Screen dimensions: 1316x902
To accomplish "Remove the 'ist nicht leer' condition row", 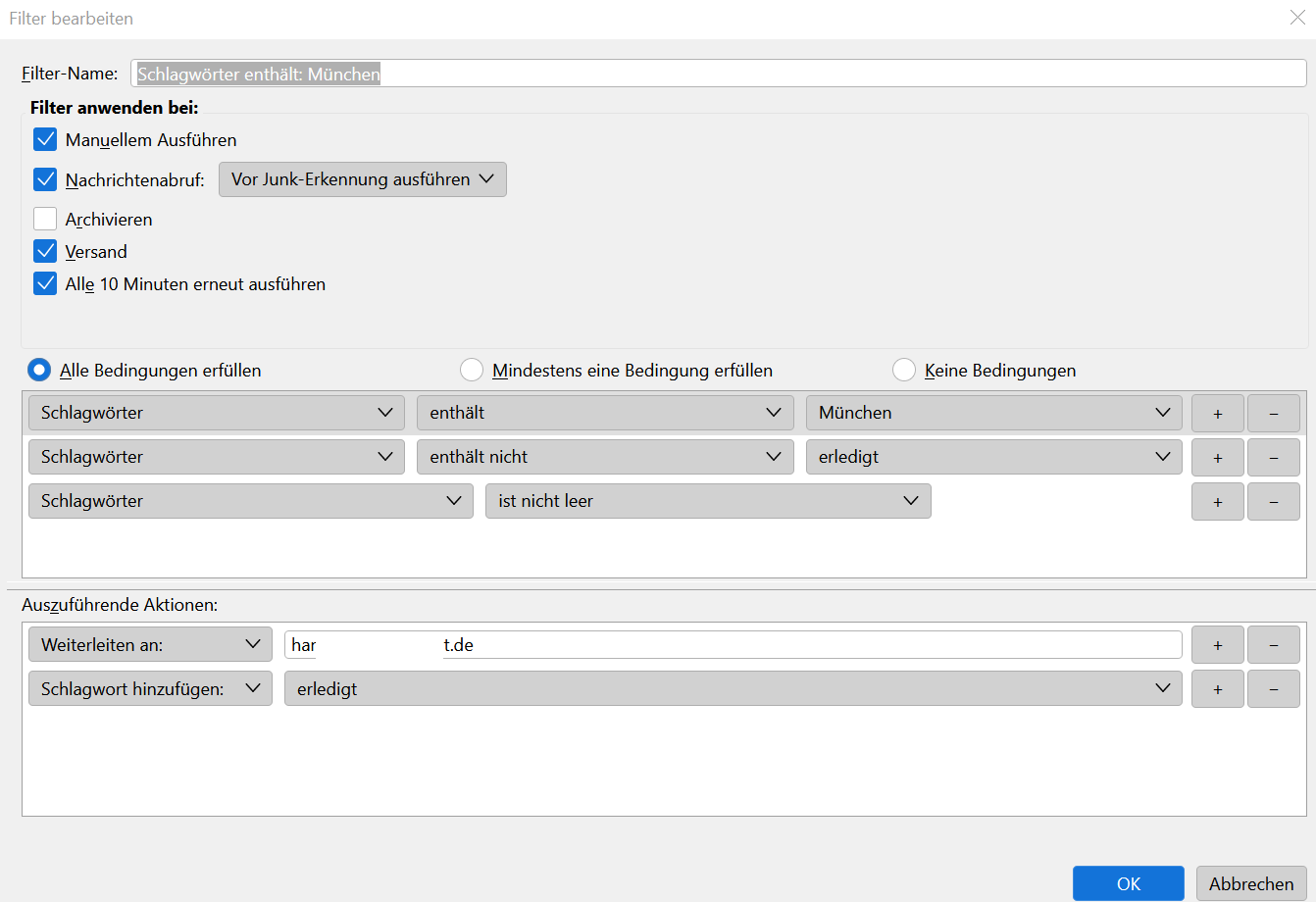I will click(1273, 502).
